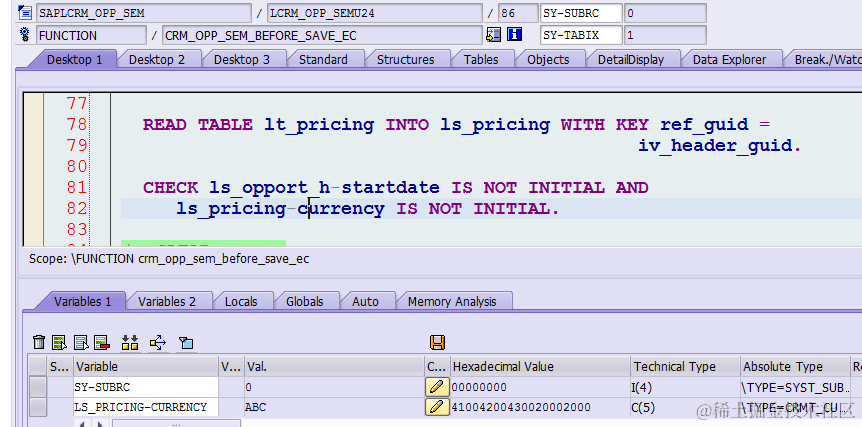Click the FUNCTION event type field
862x427 pixels.
(x=91, y=35)
